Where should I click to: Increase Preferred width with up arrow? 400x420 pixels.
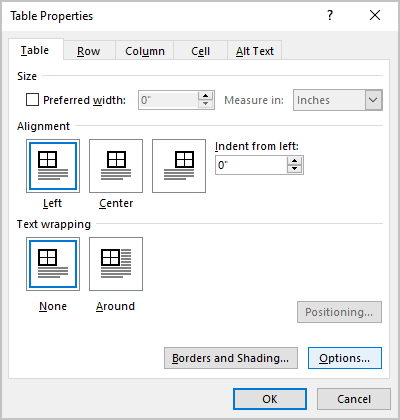click(x=205, y=96)
